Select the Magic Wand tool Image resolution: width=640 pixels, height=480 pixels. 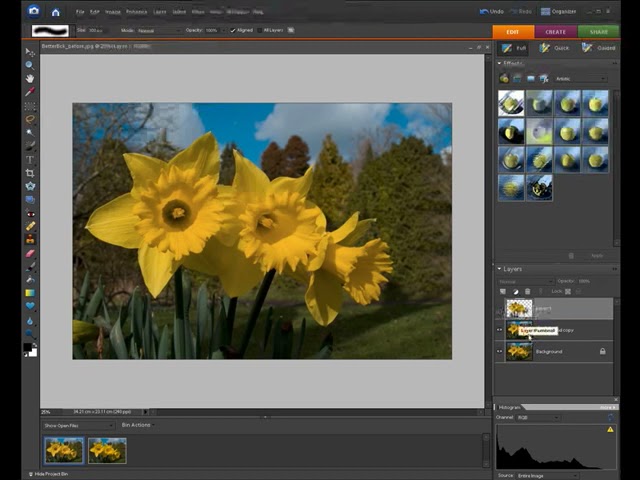coord(30,133)
